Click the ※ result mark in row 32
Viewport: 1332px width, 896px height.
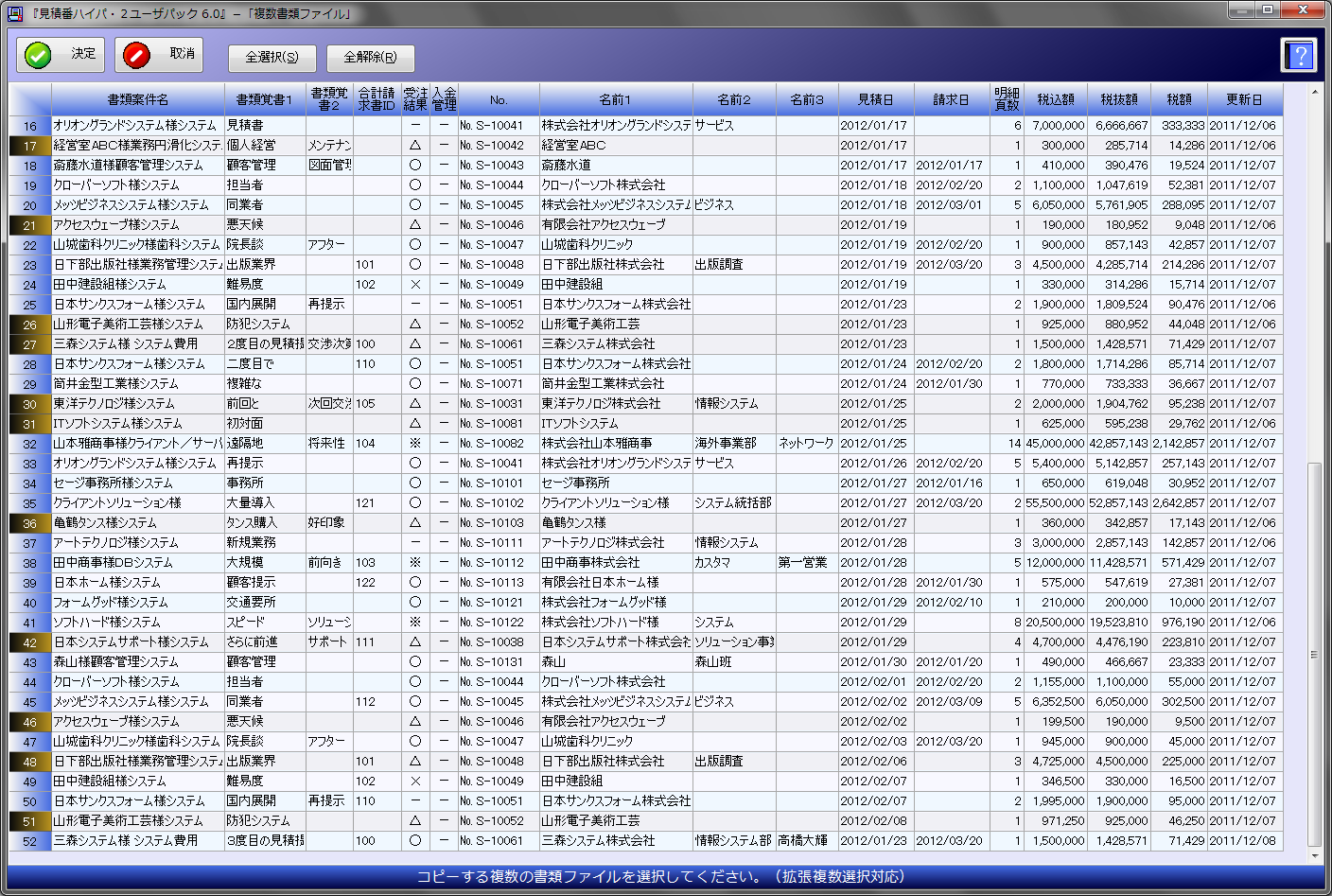pyautogui.click(x=415, y=444)
